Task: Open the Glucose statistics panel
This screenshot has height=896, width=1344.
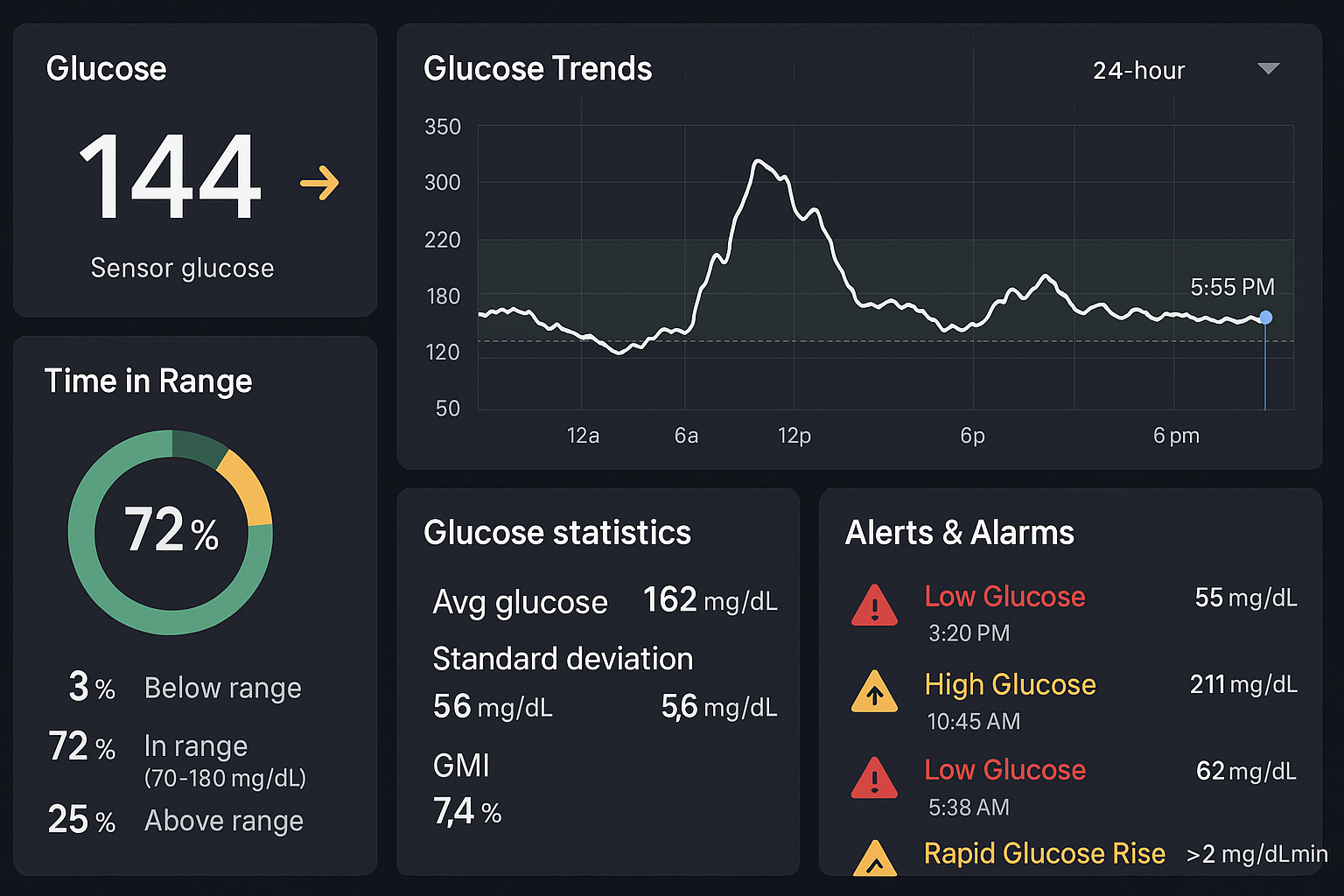Action: pyautogui.click(x=557, y=532)
